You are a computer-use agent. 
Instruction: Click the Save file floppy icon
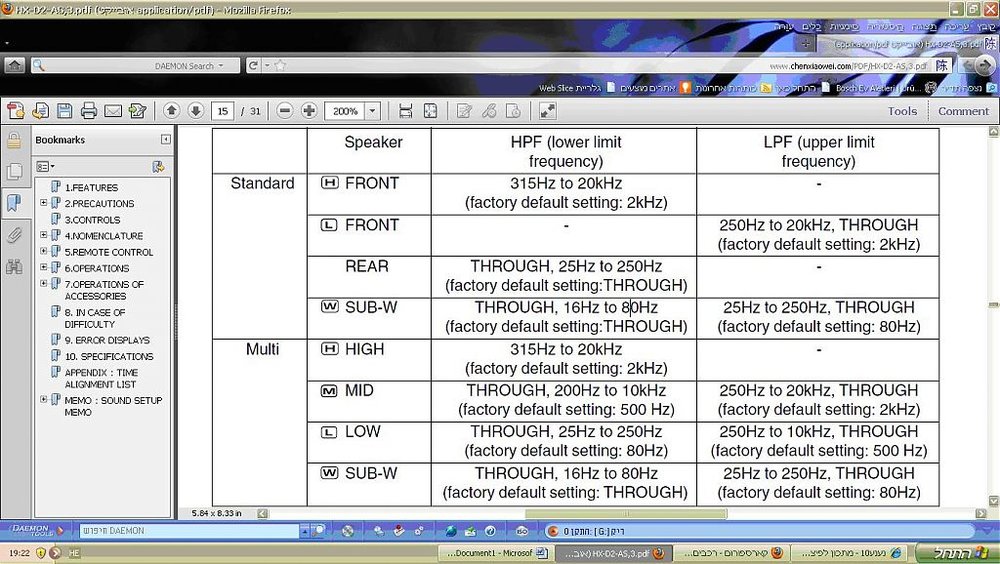[64, 111]
